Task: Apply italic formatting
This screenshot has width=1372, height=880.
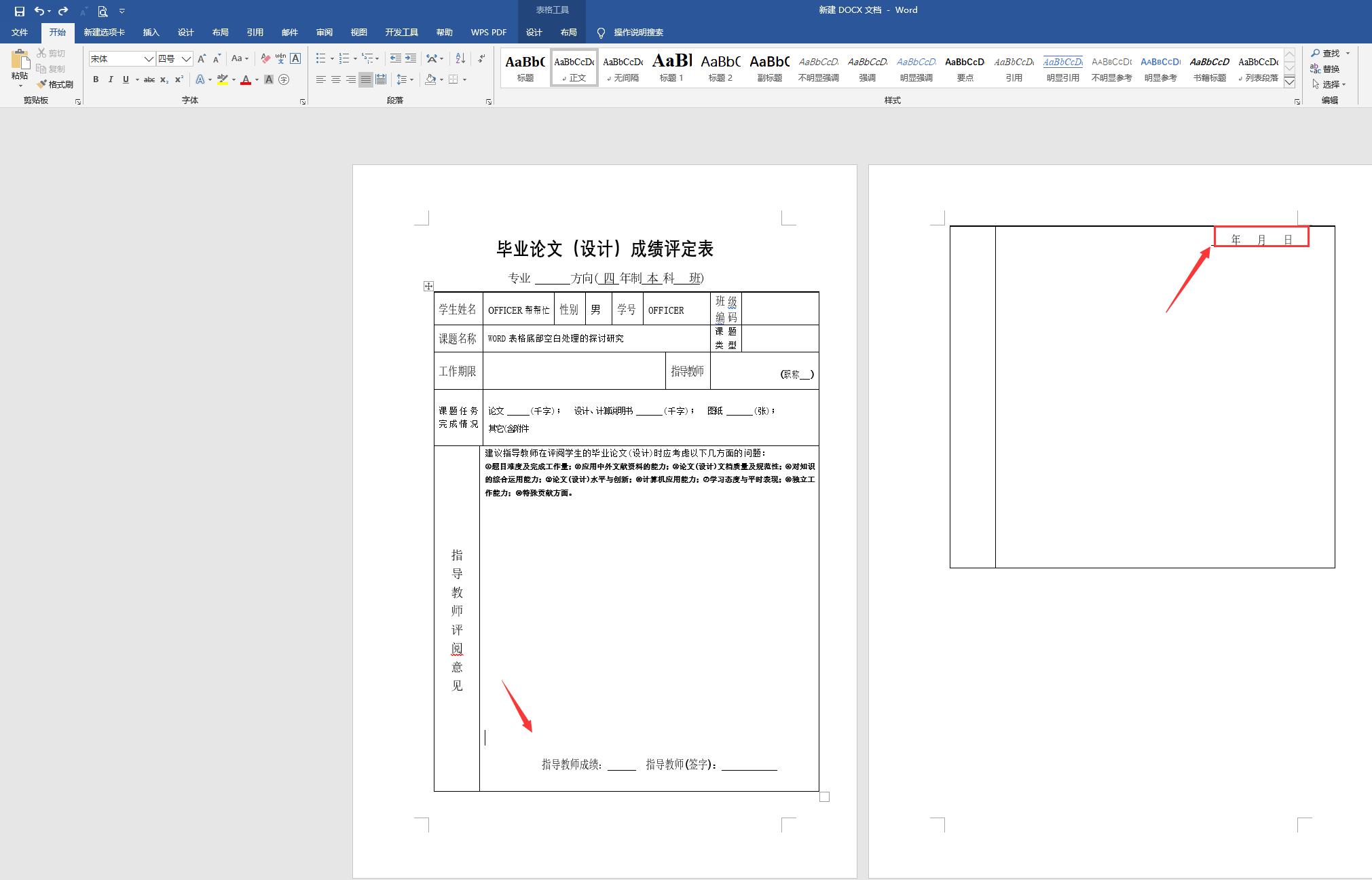Action: pos(110,79)
